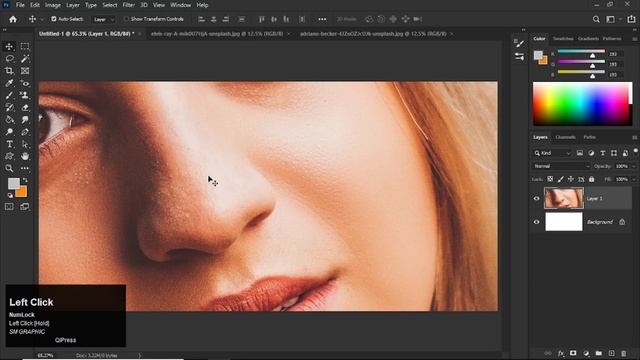Select the Lasso tool

point(9,59)
